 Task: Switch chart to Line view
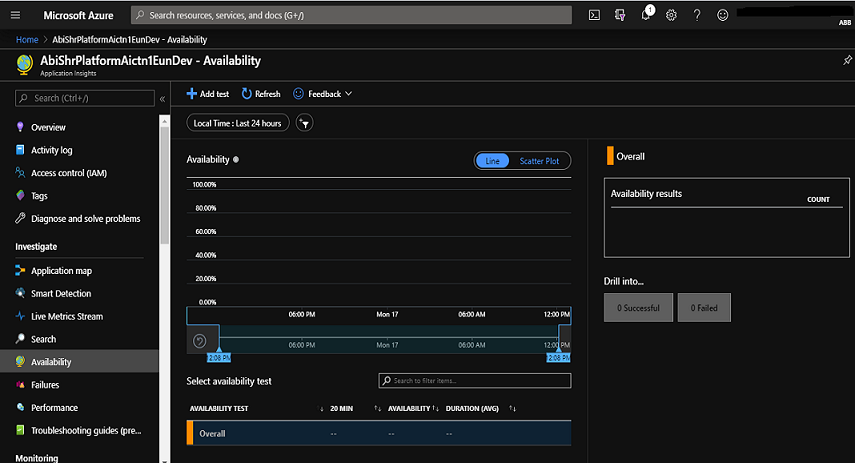(x=492, y=161)
